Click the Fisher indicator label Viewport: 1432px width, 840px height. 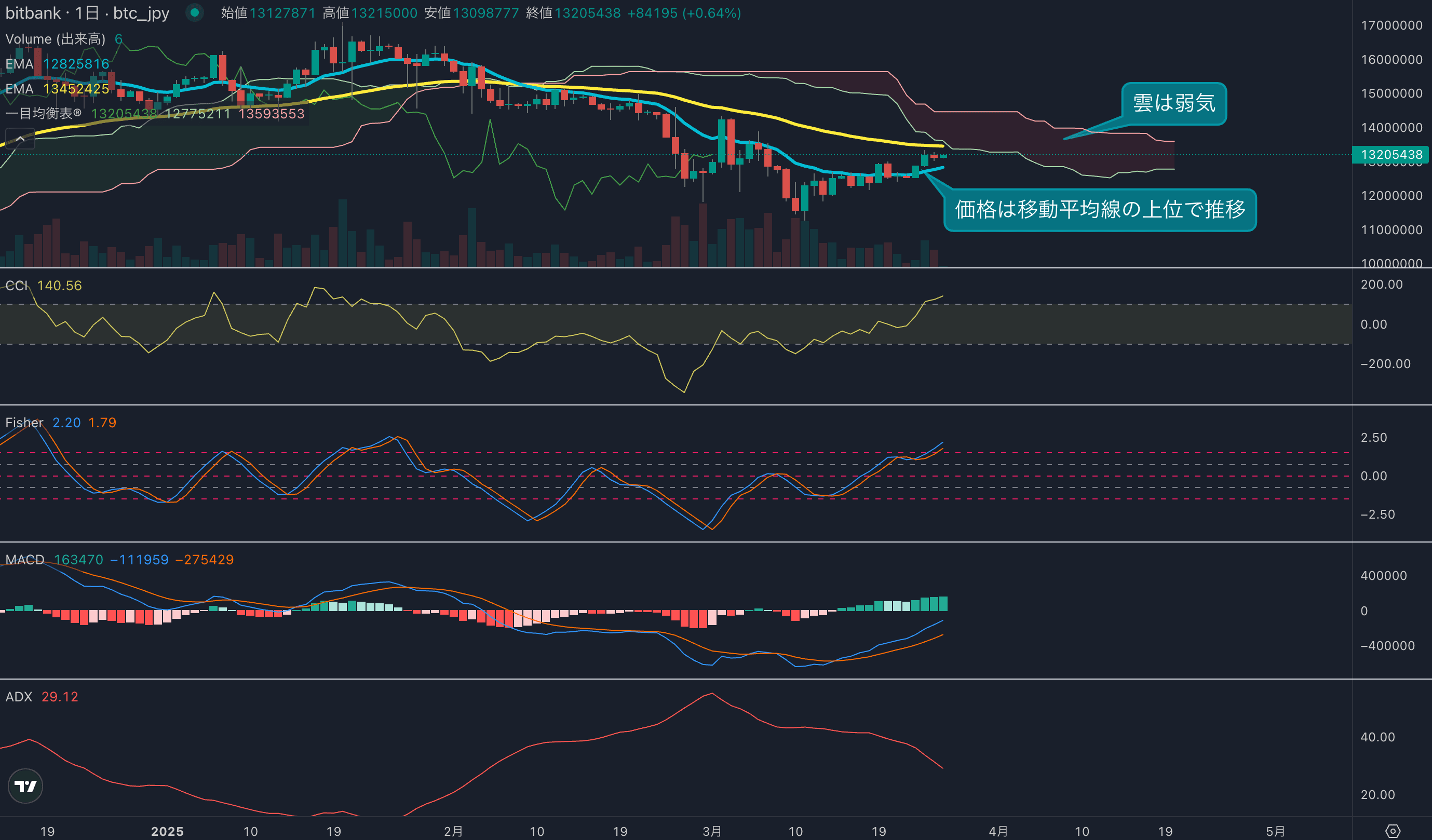click(x=24, y=423)
